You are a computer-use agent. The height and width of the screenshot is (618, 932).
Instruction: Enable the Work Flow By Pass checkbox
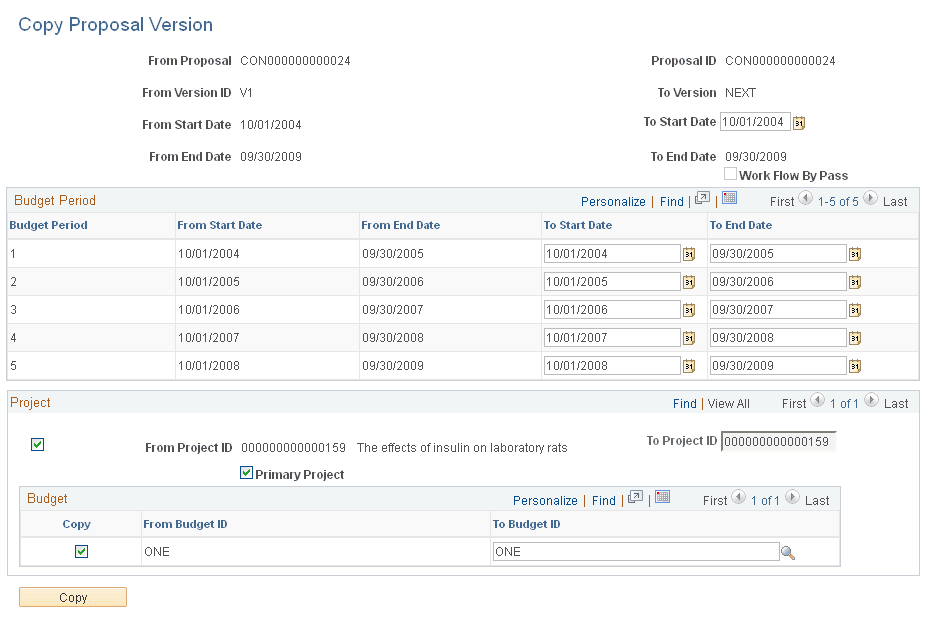730,174
